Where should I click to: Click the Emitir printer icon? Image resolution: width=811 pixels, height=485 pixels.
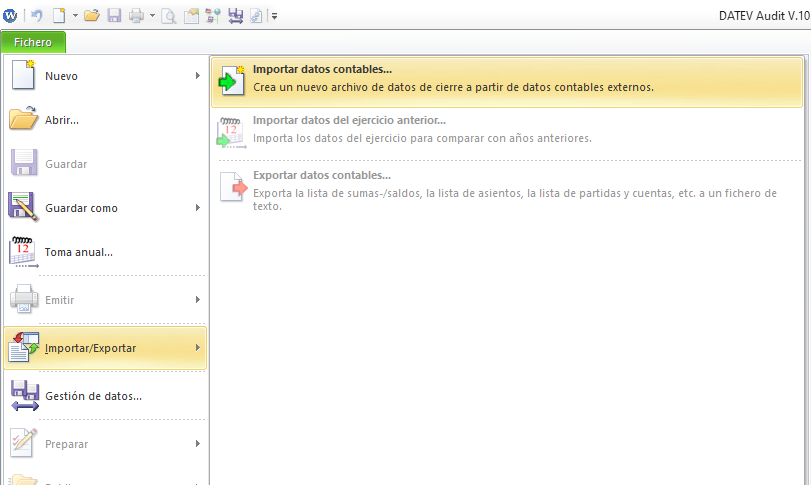tap(24, 299)
